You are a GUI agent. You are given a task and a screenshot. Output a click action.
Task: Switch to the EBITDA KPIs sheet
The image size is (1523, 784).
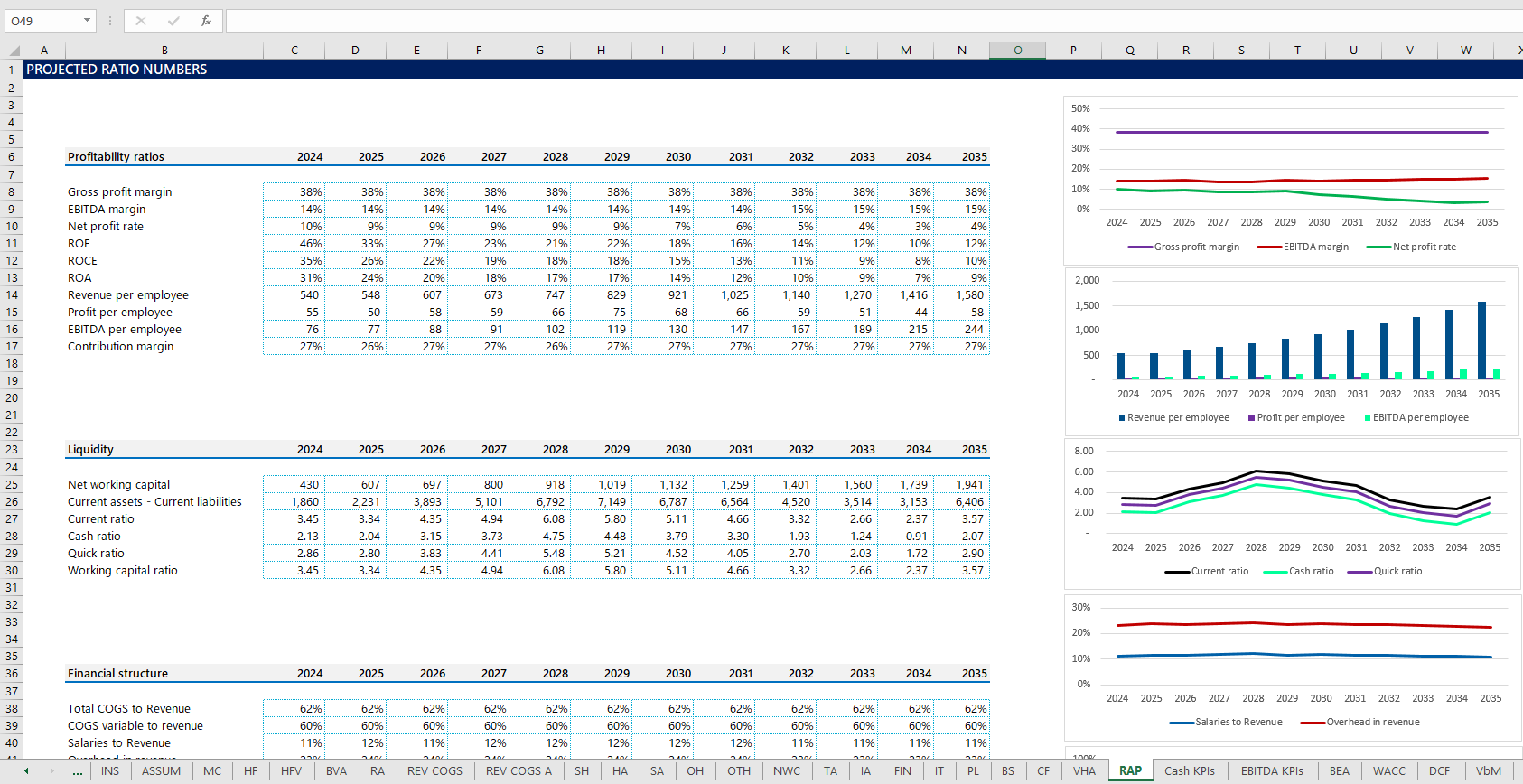[1272, 771]
